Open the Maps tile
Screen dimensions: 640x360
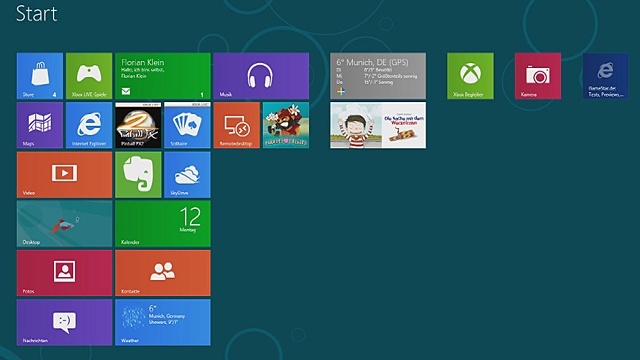click(40, 125)
